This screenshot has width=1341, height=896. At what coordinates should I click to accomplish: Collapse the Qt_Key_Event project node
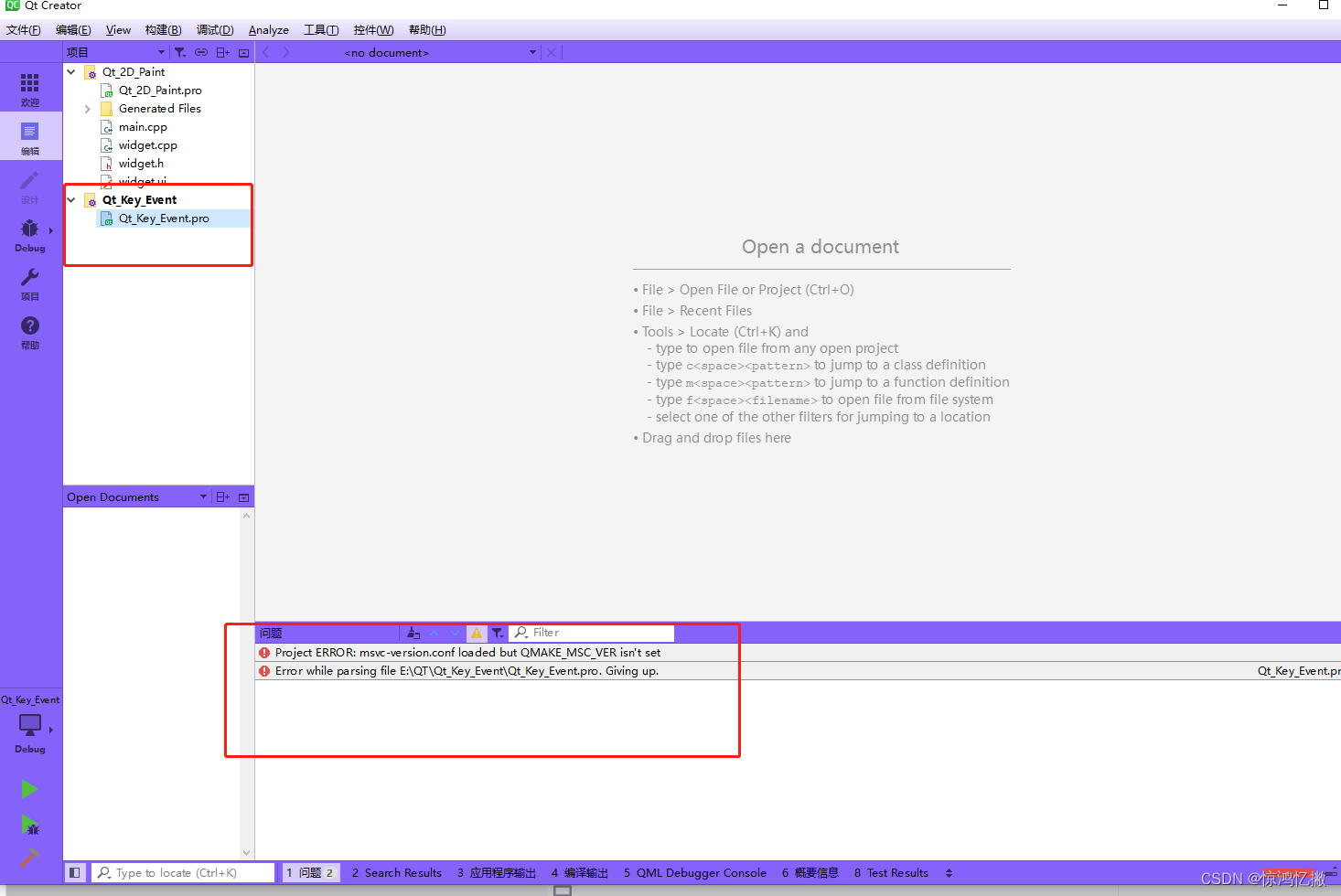tap(71, 199)
